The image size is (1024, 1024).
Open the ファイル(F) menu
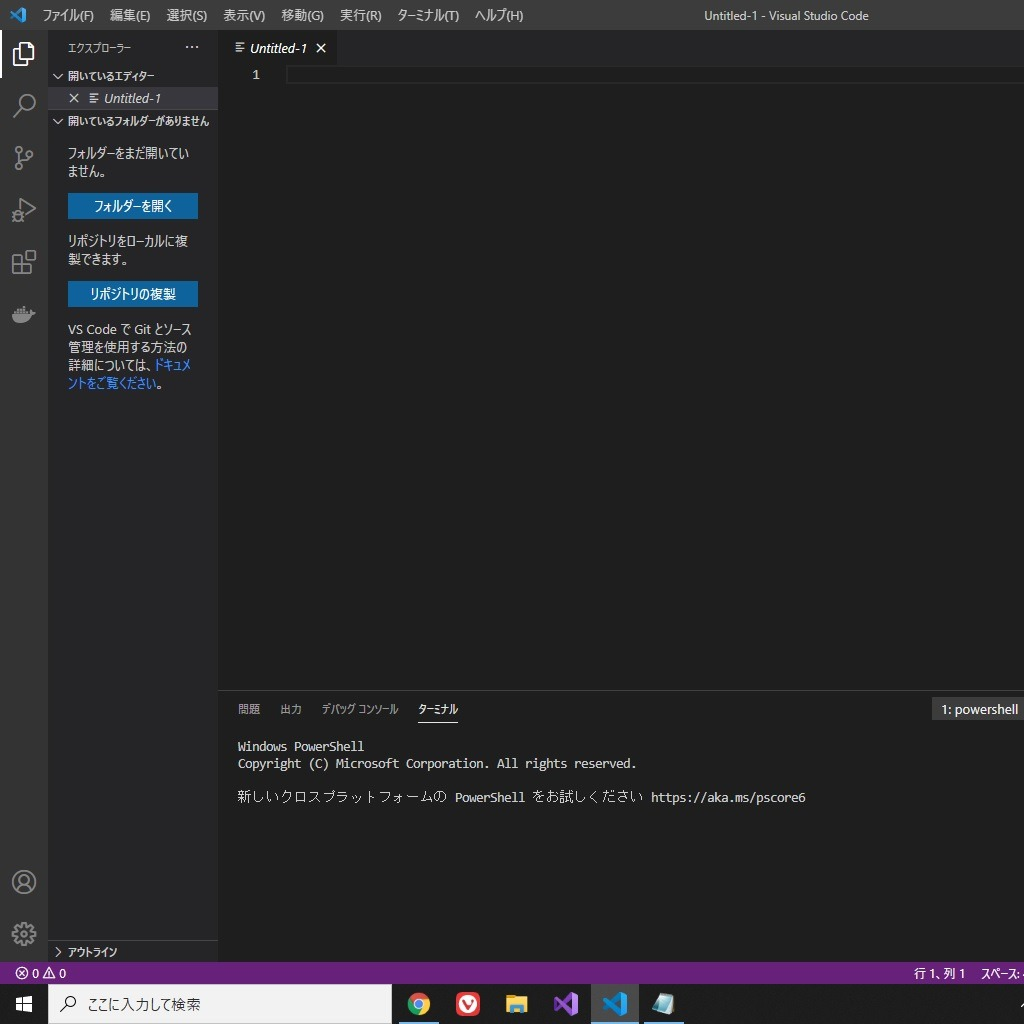coord(68,15)
